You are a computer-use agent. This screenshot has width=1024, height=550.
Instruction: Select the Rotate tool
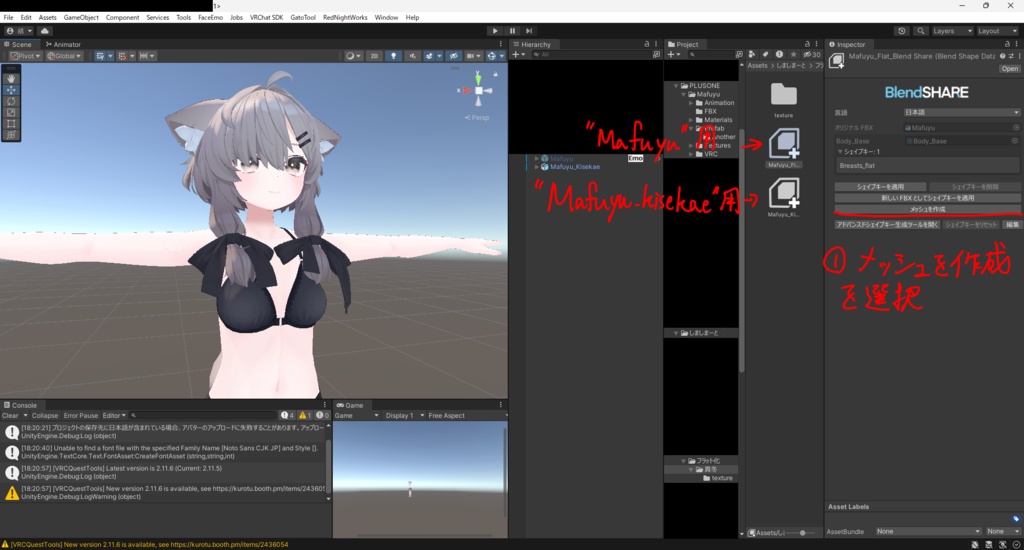coord(11,101)
